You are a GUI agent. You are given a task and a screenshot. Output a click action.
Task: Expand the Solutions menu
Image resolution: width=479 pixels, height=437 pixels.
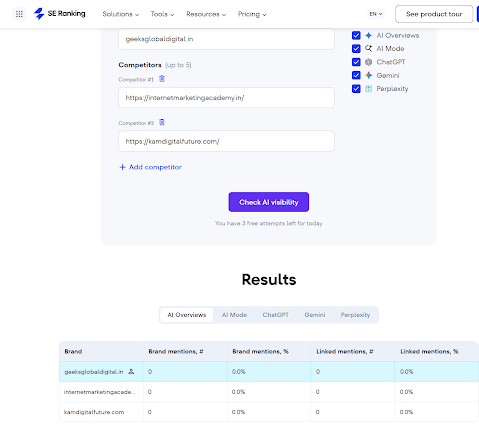pos(121,14)
